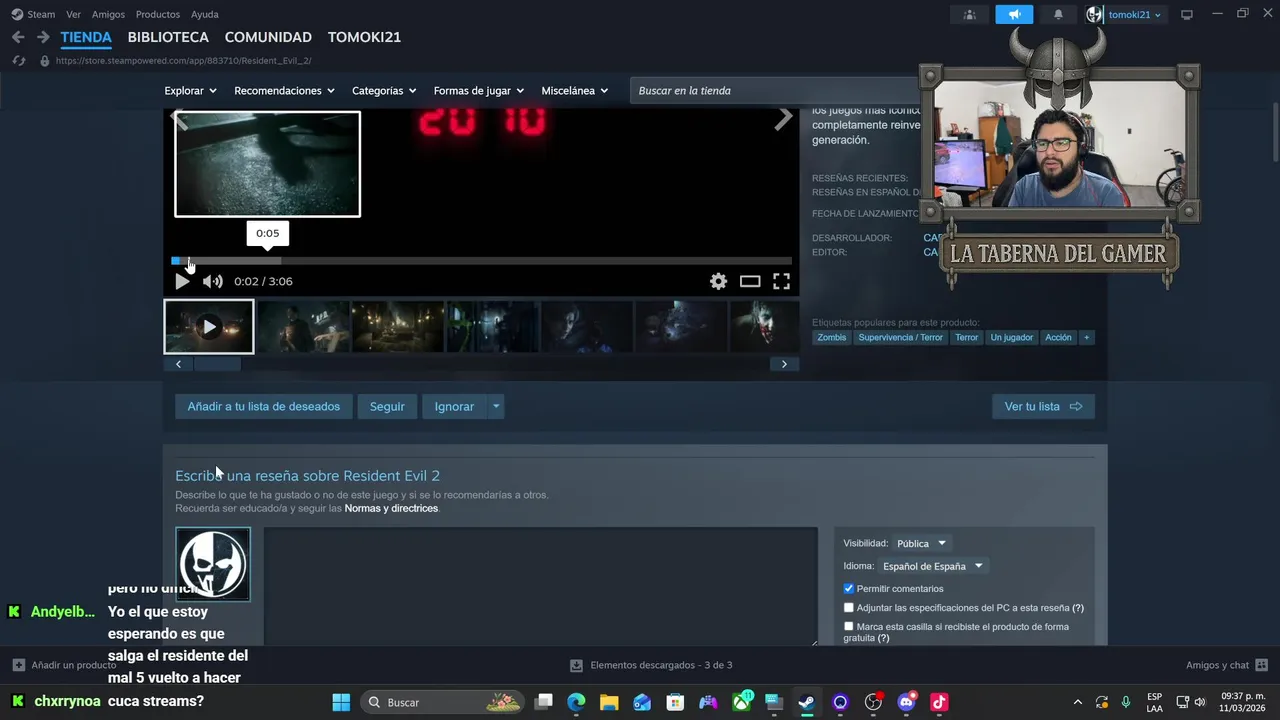Switch to the BIBLIOTECA tab
1280x720 pixels.
coord(168,37)
